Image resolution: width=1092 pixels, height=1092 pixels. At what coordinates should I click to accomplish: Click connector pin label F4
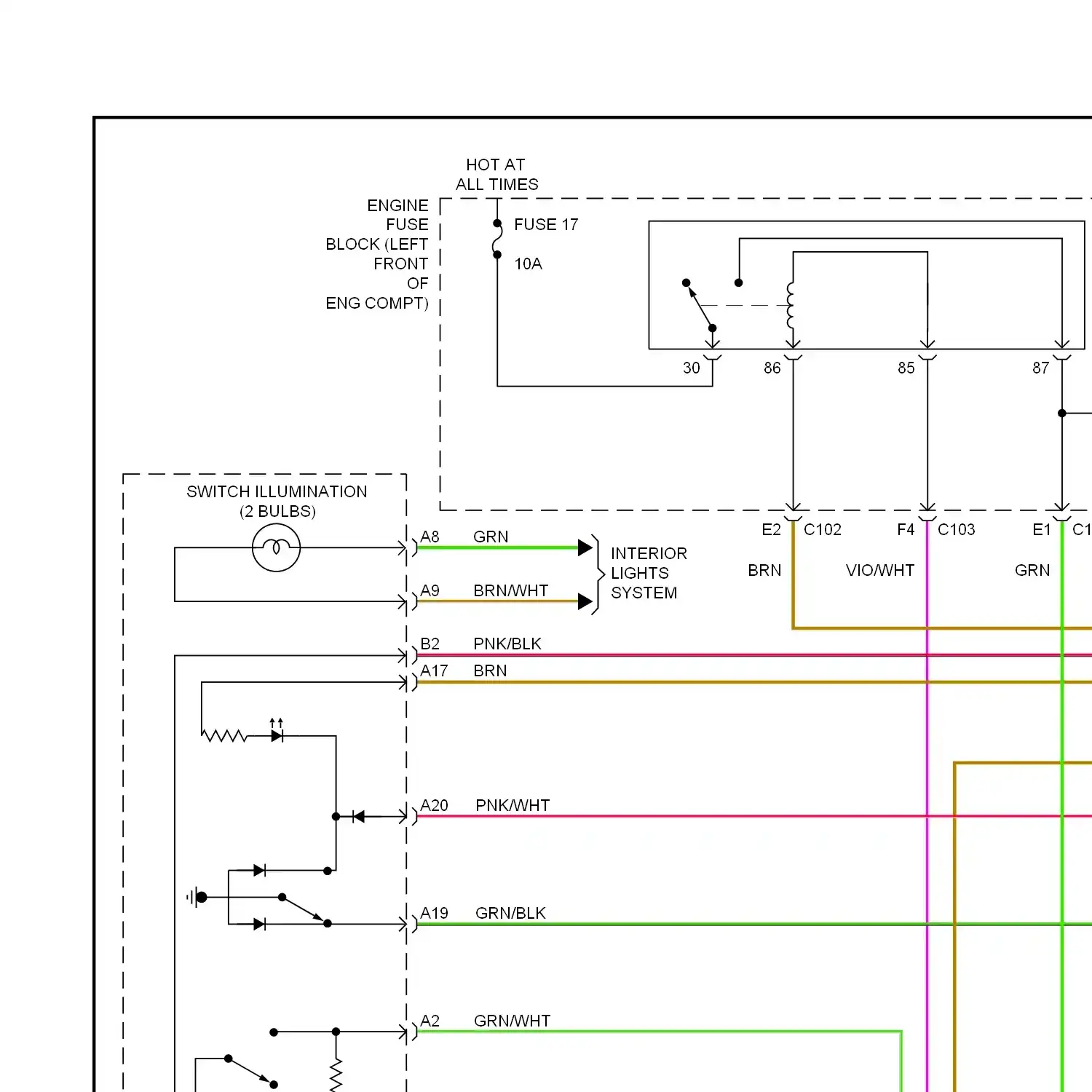click(906, 529)
